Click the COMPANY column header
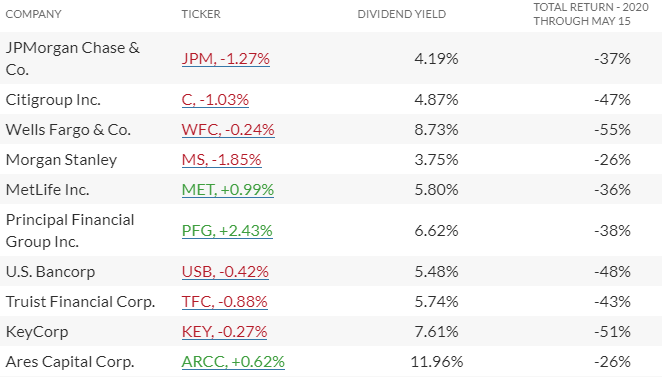The width and height of the screenshot is (662, 377). 33,14
